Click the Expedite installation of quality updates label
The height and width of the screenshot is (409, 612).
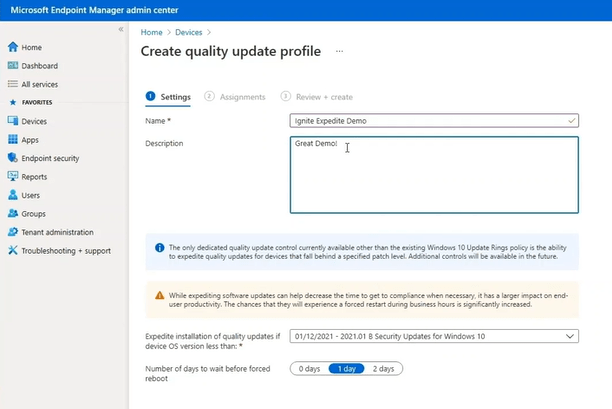(x=213, y=341)
